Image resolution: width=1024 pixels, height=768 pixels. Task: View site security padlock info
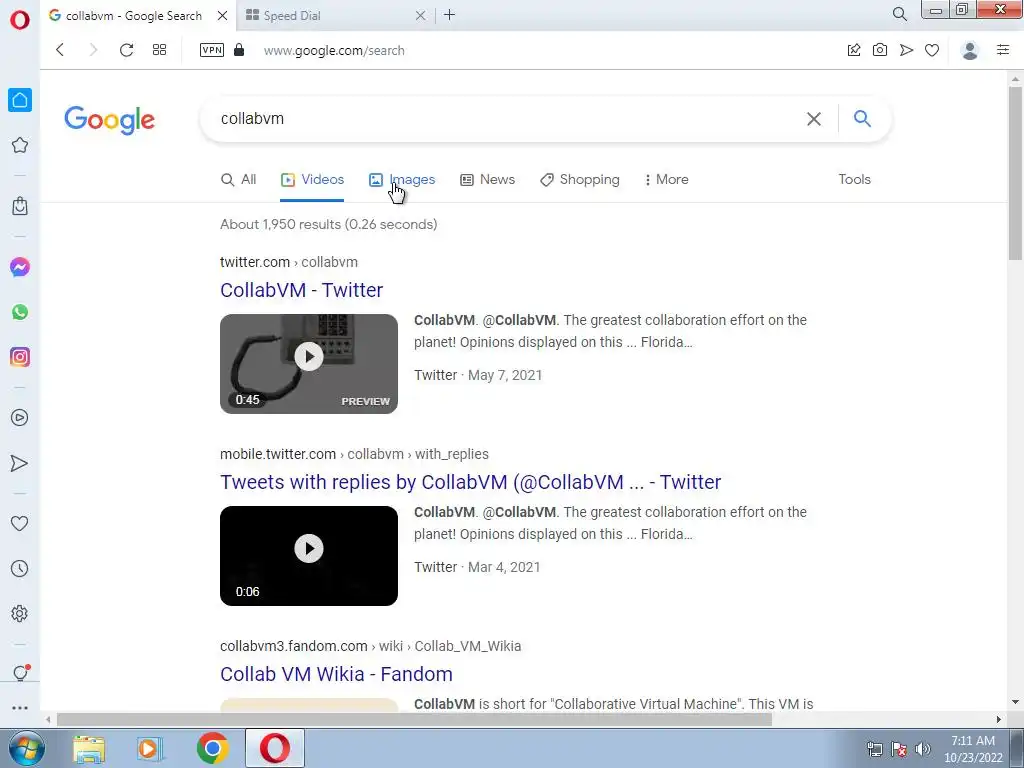click(239, 50)
